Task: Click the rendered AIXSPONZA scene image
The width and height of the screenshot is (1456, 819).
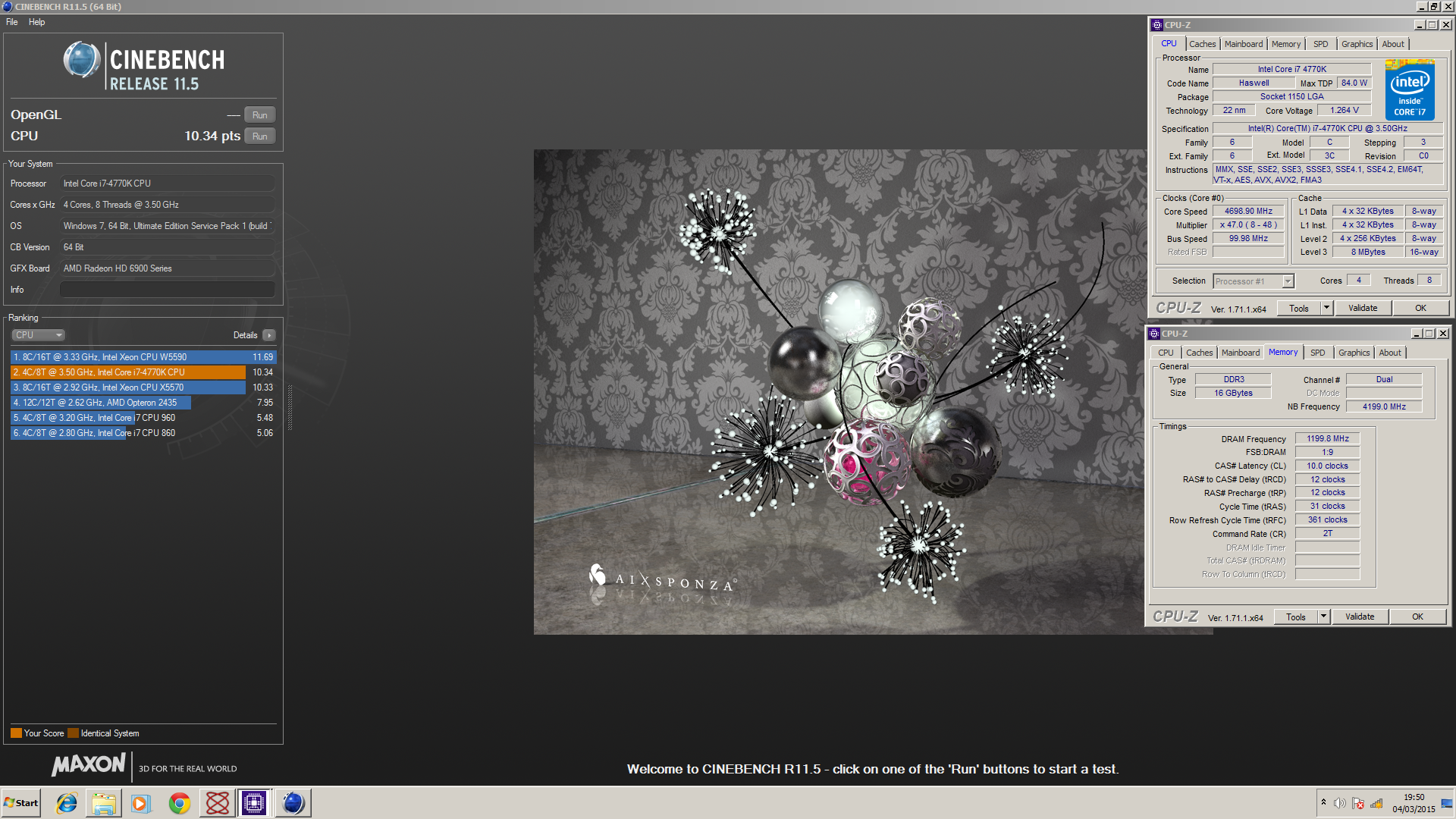Action: [839, 392]
